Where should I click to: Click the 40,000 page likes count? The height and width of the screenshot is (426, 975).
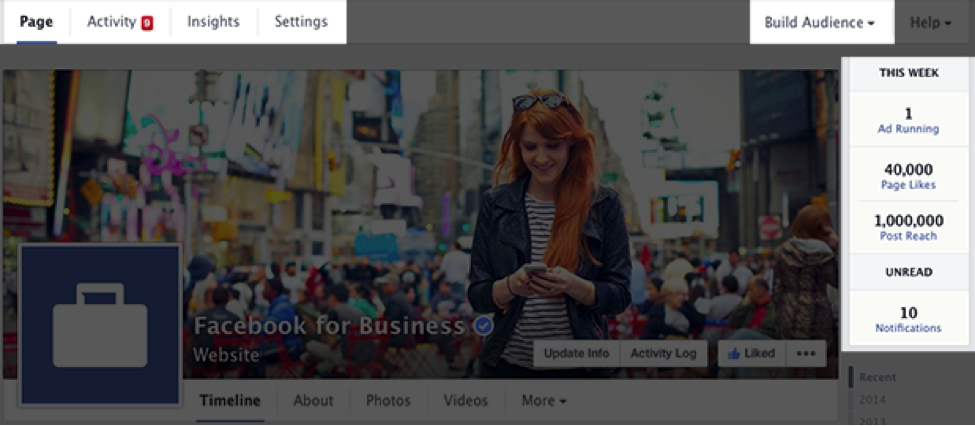click(908, 170)
